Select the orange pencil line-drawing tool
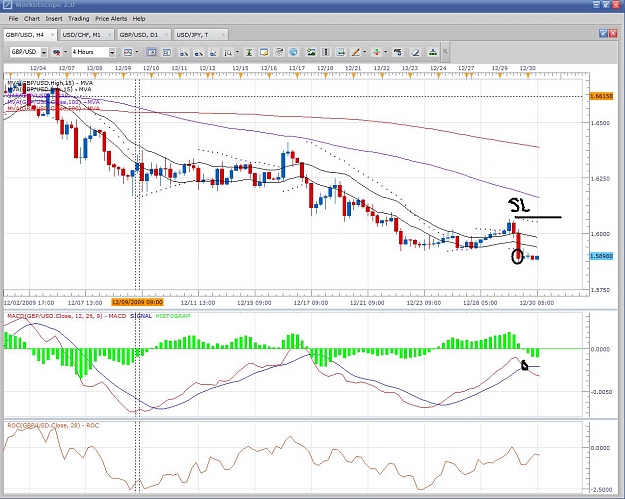The width and height of the screenshot is (625, 499). pos(355,52)
